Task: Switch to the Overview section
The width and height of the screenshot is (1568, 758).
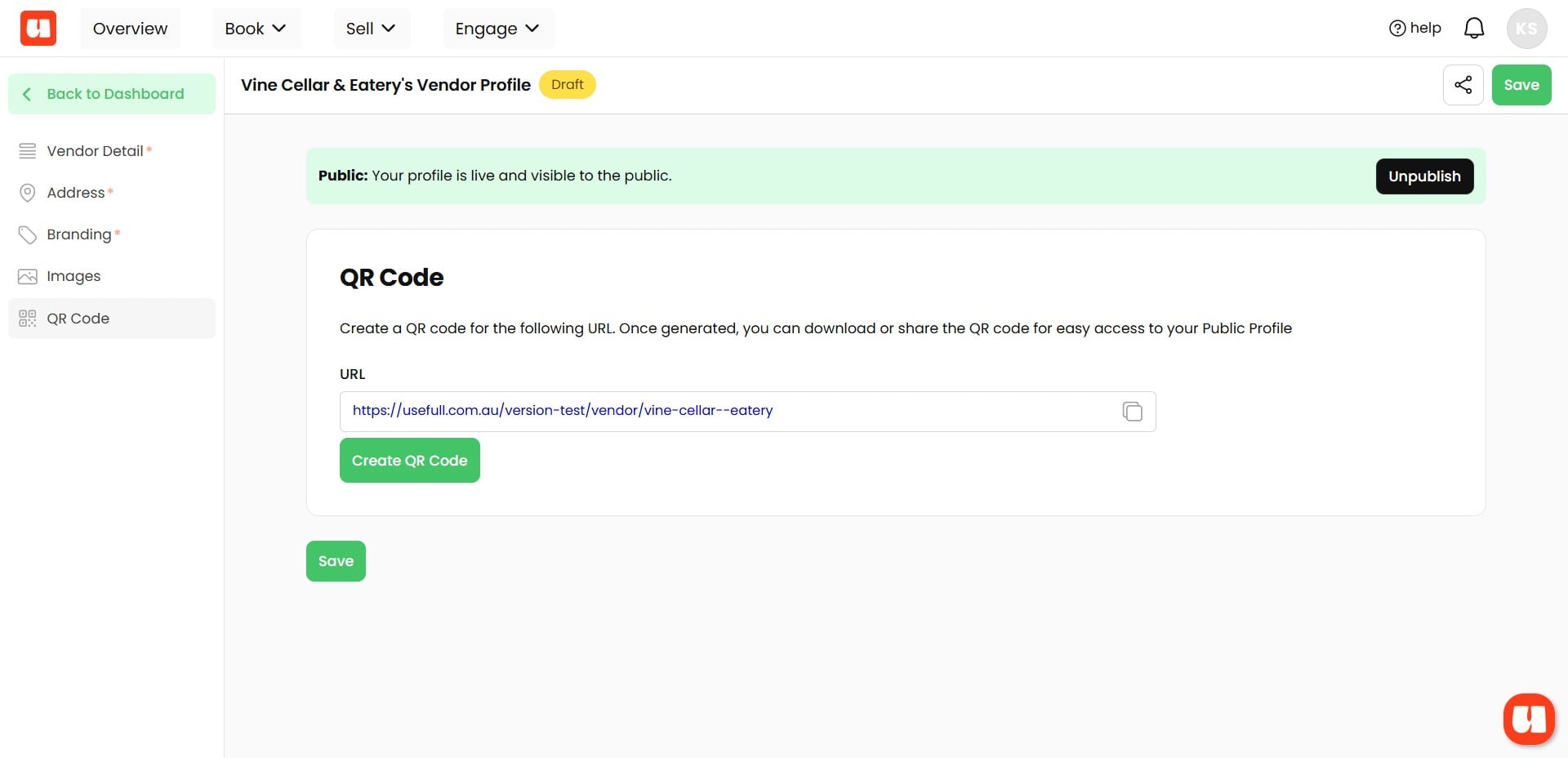Action: tap(130, 28)
